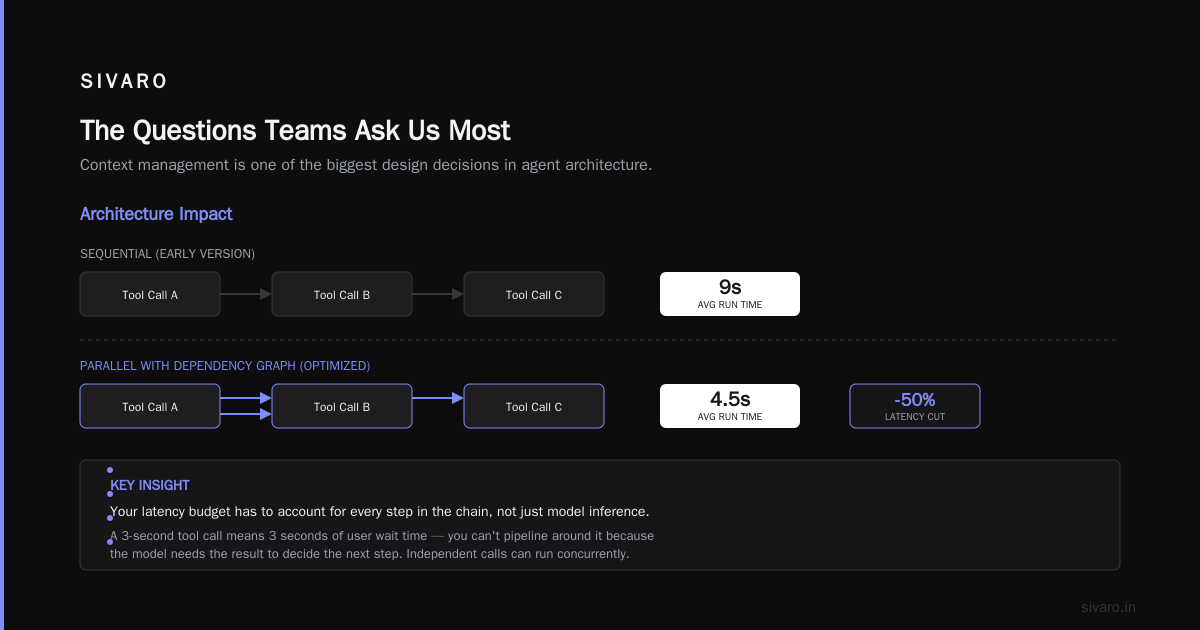Screen dimensions: 1200x630
Task: Select sequential Tool Call C box
Action: 534,294
